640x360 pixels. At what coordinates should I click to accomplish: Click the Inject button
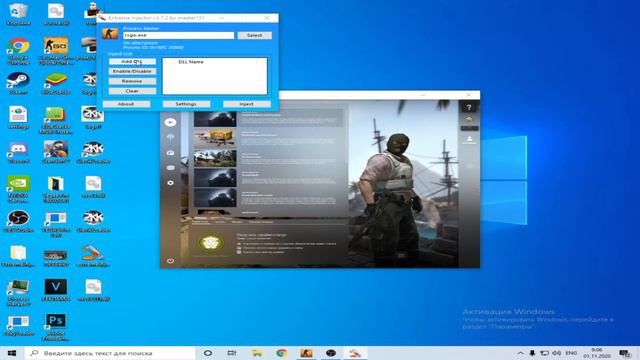click(247, 104)
